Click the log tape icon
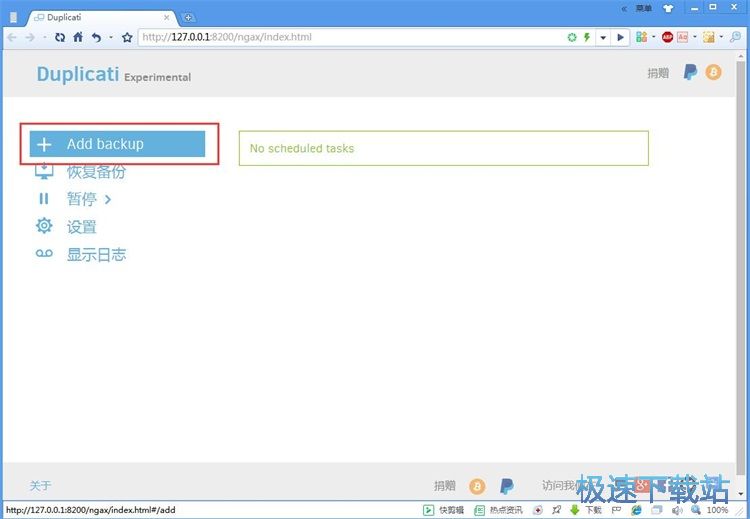 (44, 254)
